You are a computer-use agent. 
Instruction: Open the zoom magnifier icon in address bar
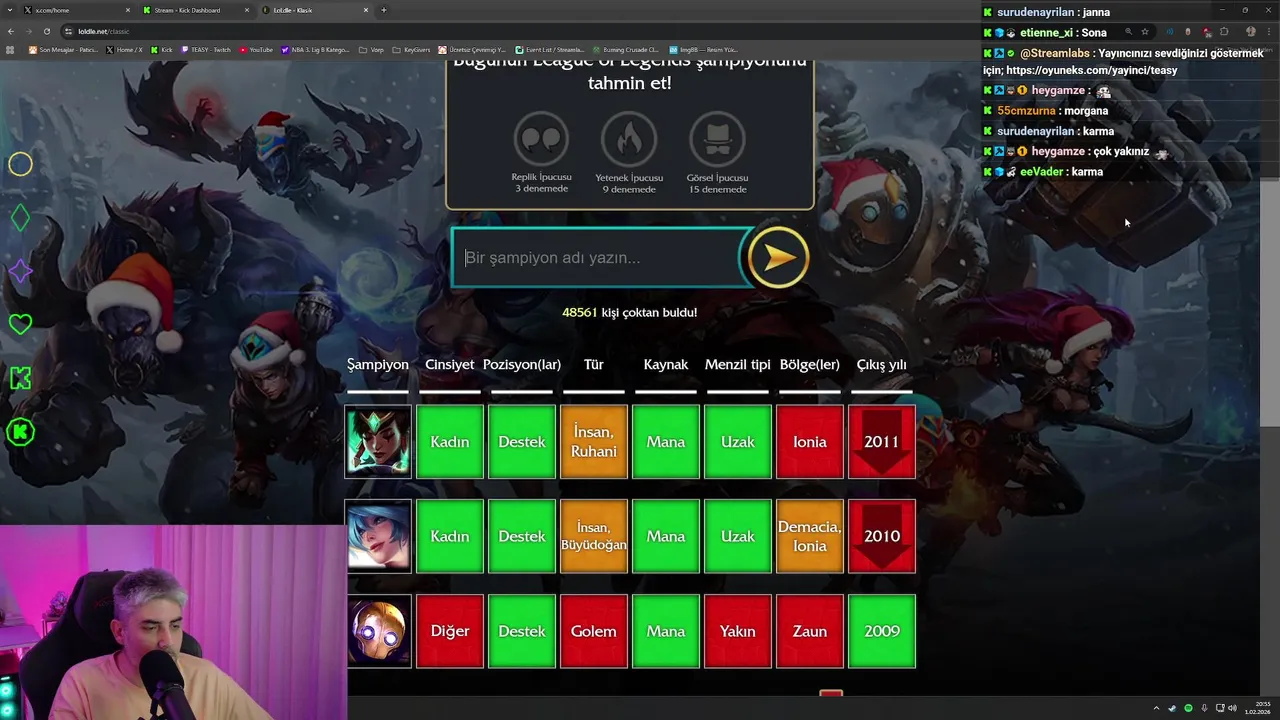click(x=1128, y=31)
